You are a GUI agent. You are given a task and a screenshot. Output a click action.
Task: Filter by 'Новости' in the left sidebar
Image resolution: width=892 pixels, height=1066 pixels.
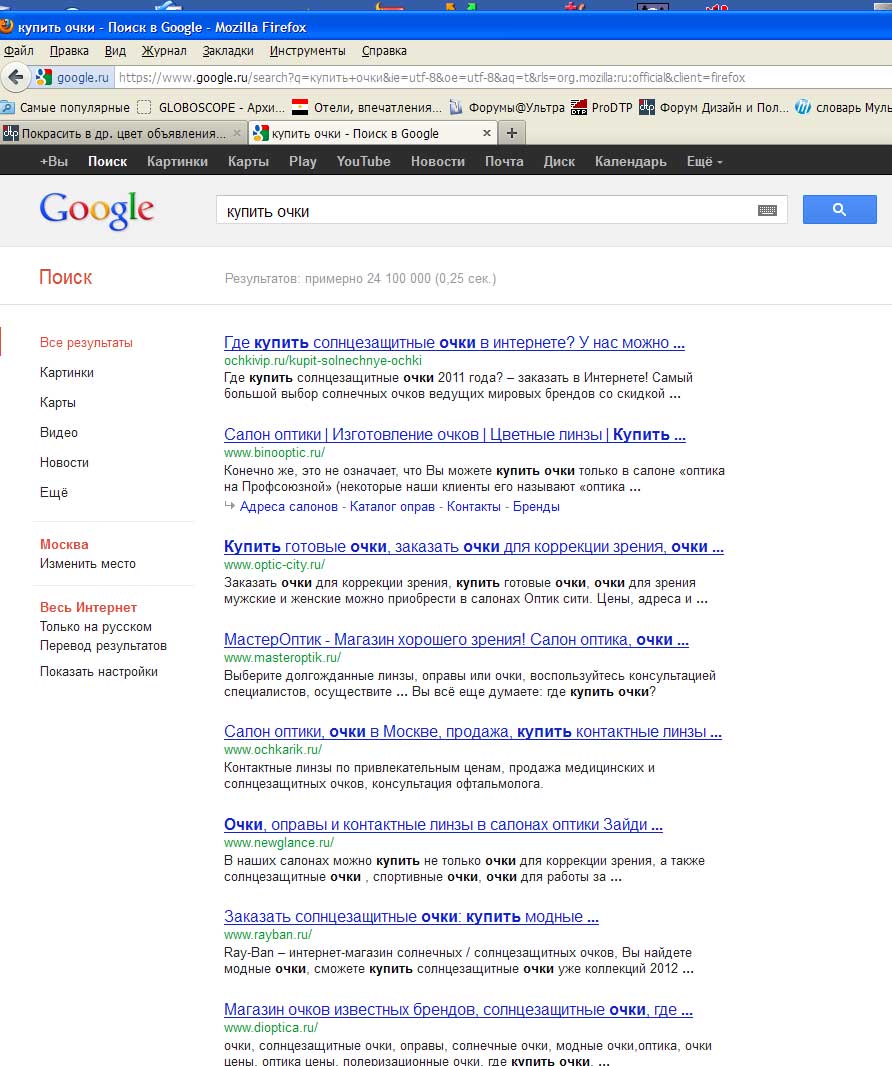(x=65, y=462)
